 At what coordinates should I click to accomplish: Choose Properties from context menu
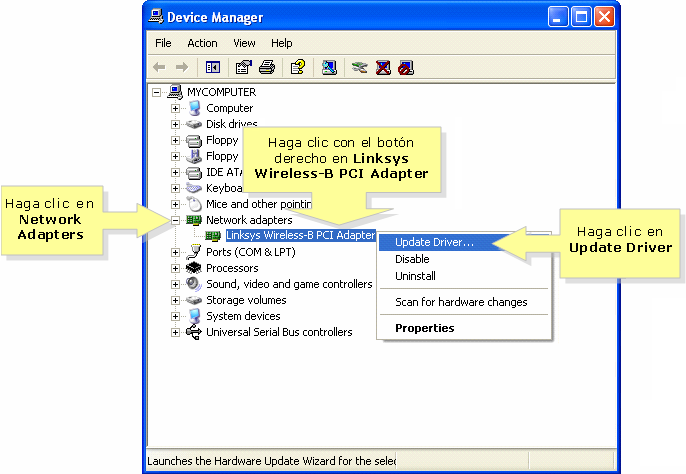464,328
